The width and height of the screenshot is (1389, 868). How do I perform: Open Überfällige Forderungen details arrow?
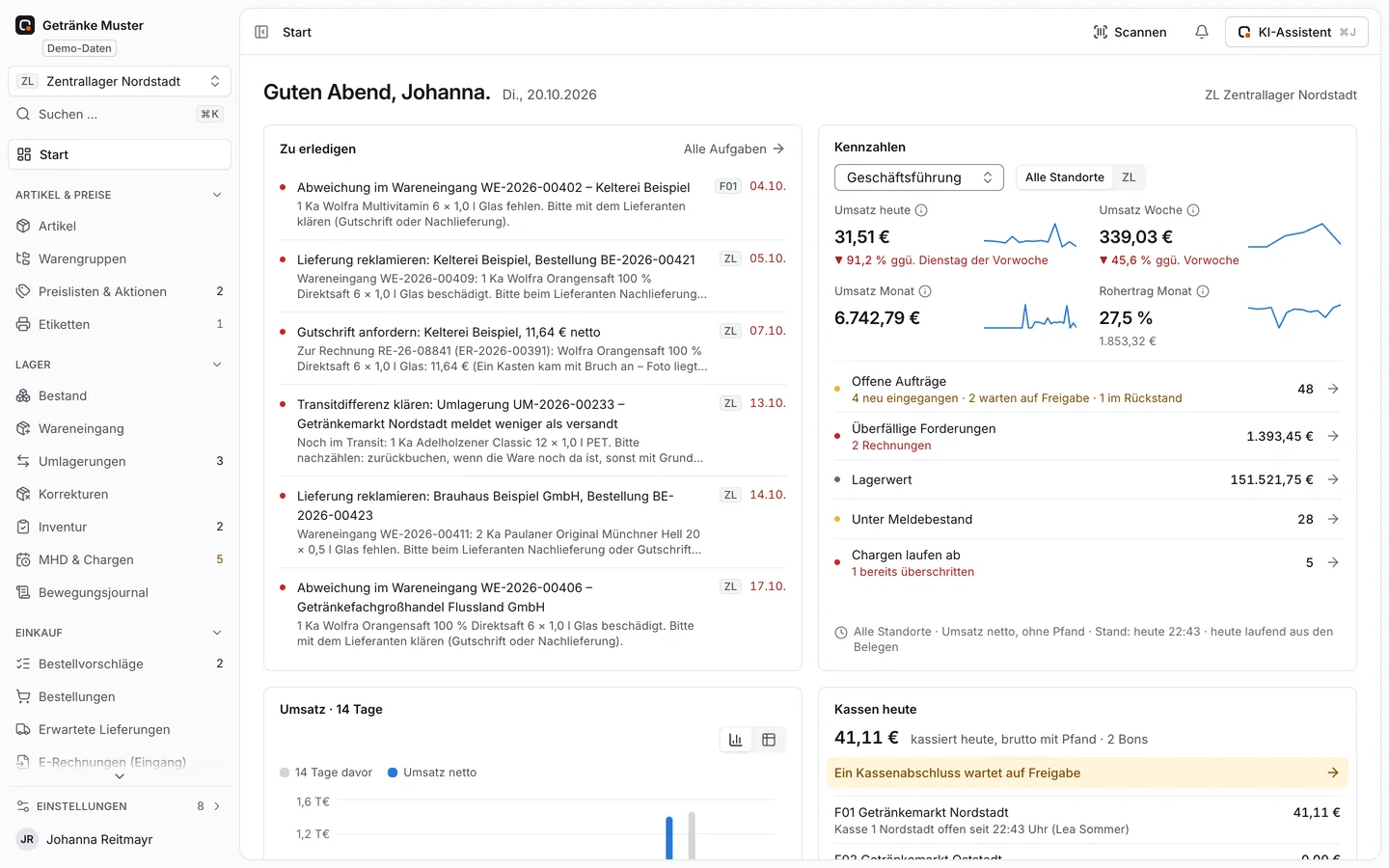[x=1333, y=436]
